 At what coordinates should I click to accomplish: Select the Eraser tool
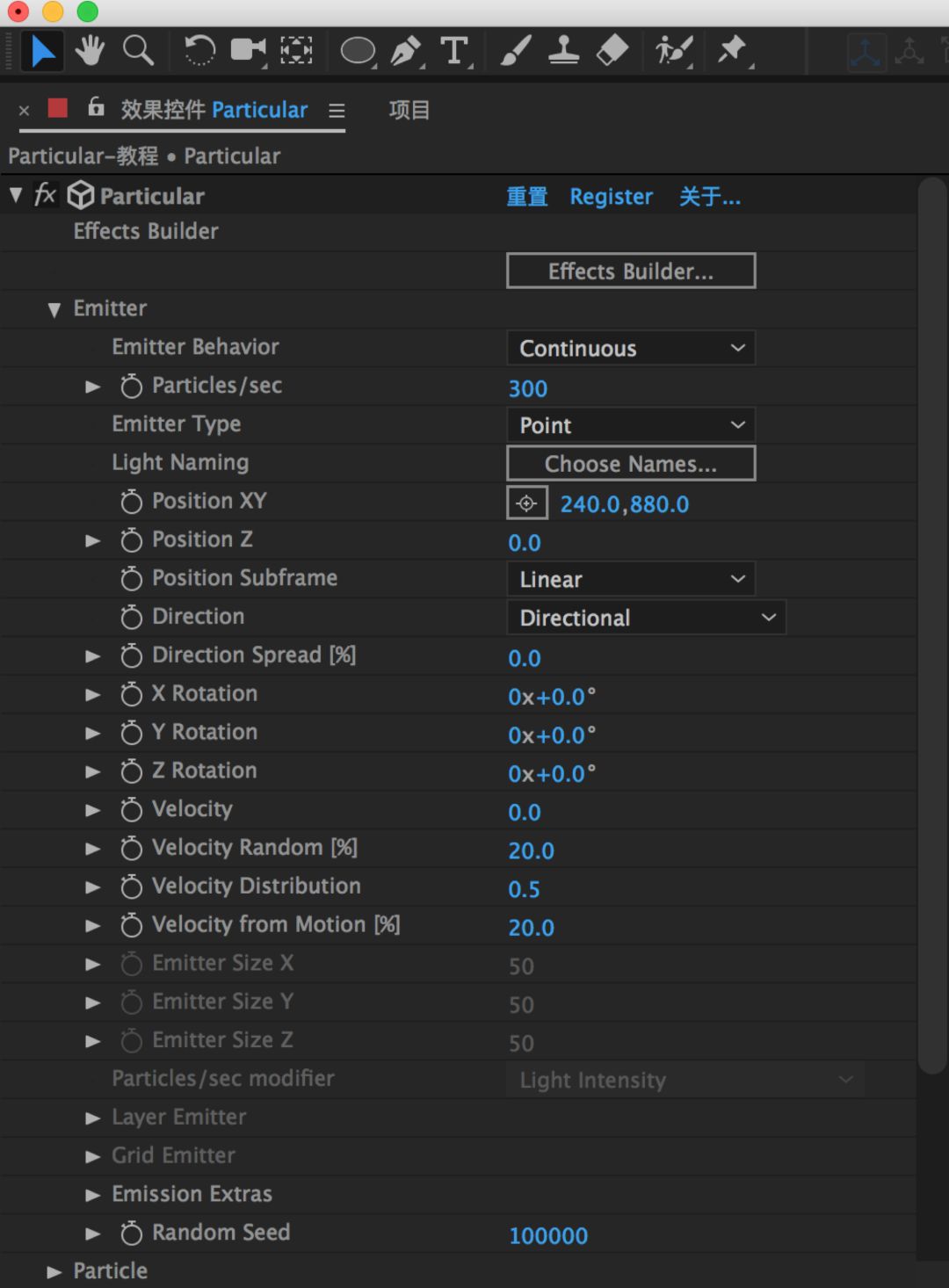click(x=612, y=50)
